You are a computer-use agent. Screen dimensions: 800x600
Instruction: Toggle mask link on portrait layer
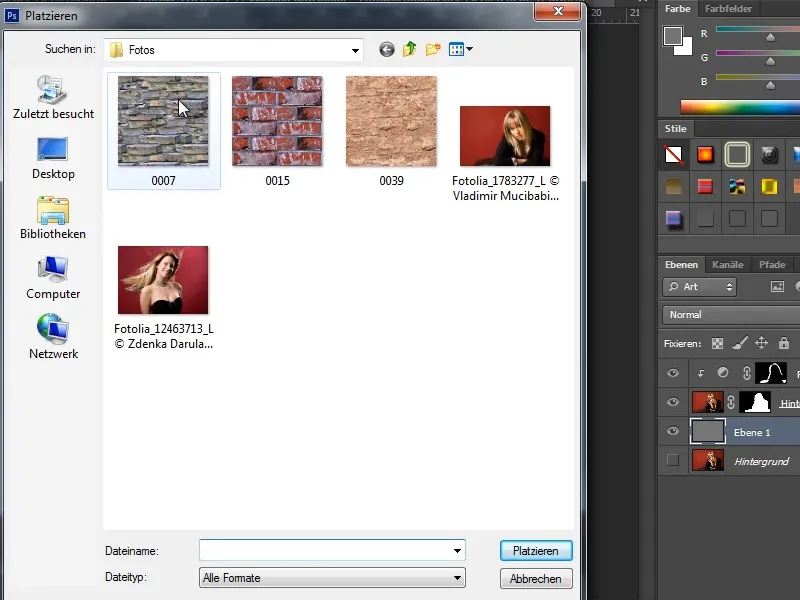(731, 402)
